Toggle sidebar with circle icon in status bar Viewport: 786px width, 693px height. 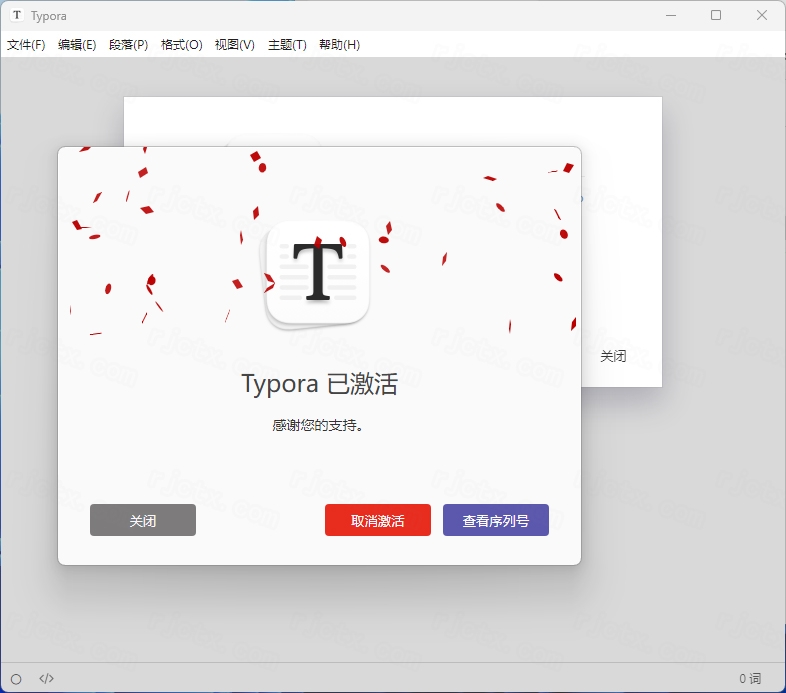point(16,679)
